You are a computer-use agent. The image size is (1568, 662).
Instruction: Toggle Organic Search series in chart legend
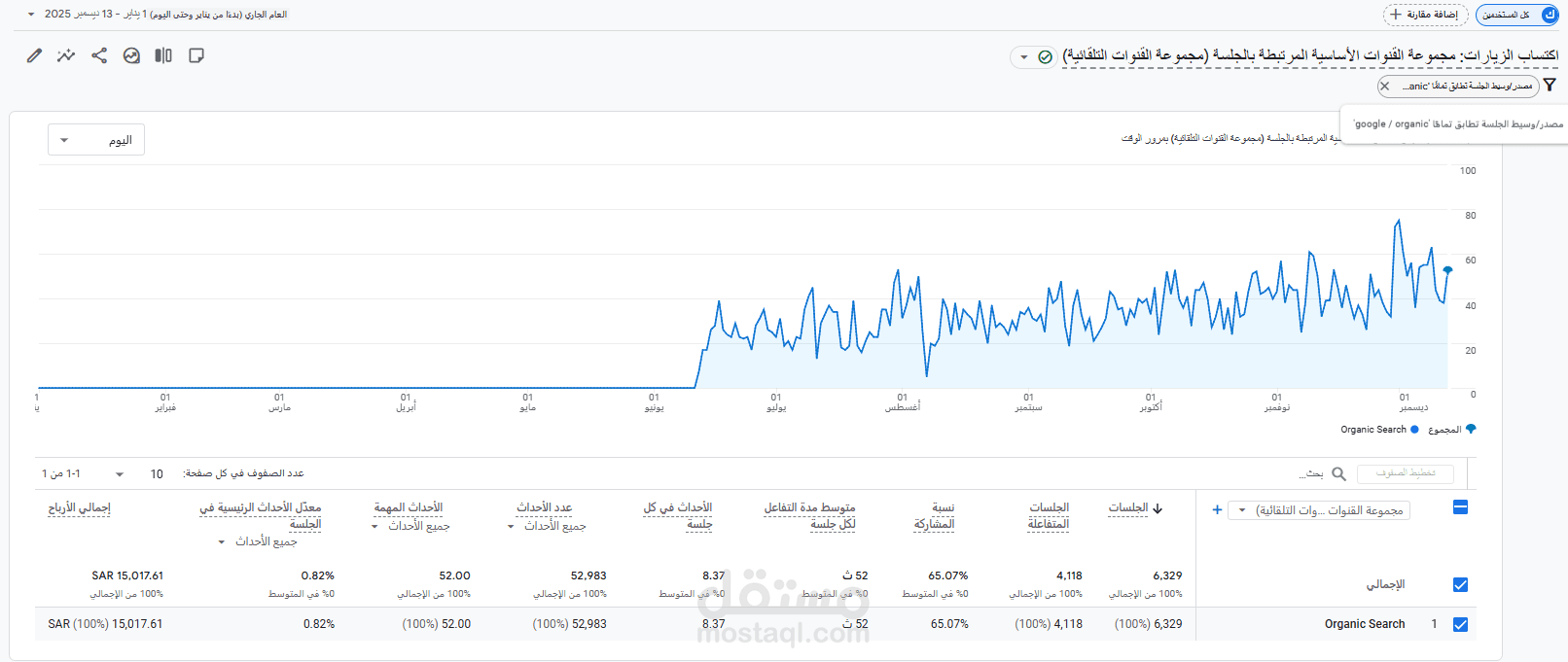point(1379,429)
